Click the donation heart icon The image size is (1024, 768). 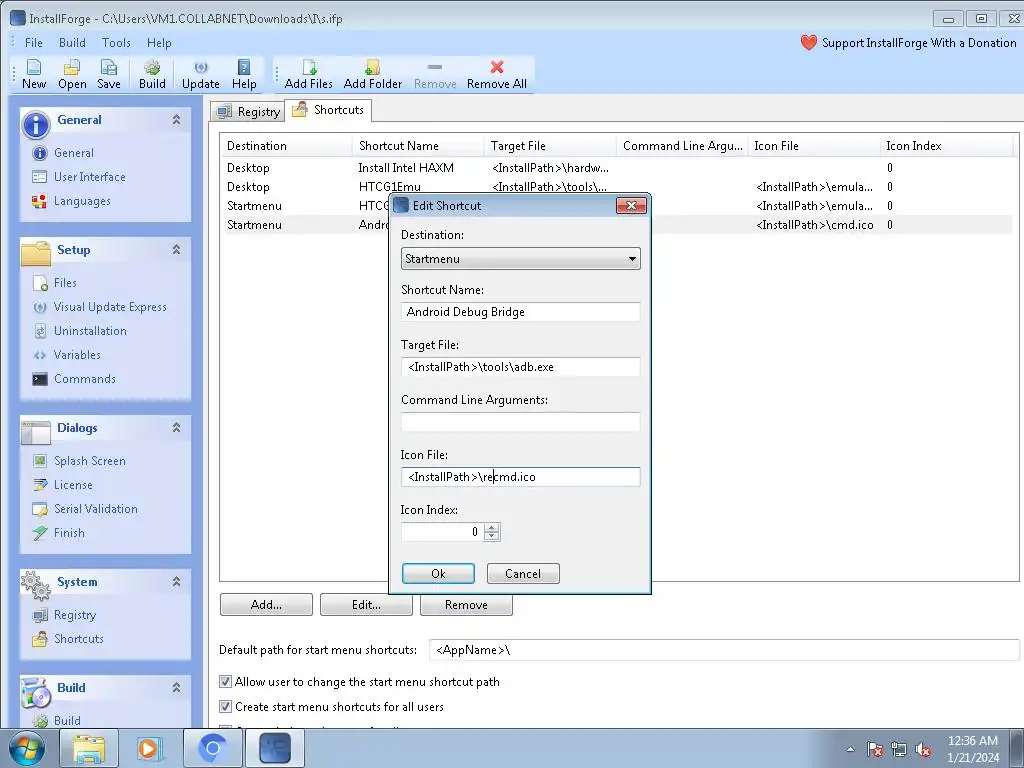[808, 42]
